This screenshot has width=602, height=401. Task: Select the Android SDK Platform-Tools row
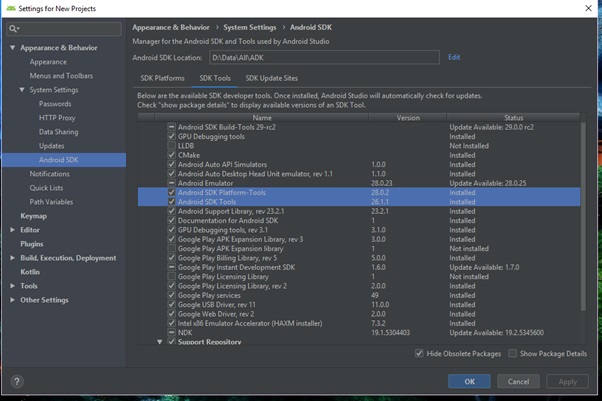point(359,192)
